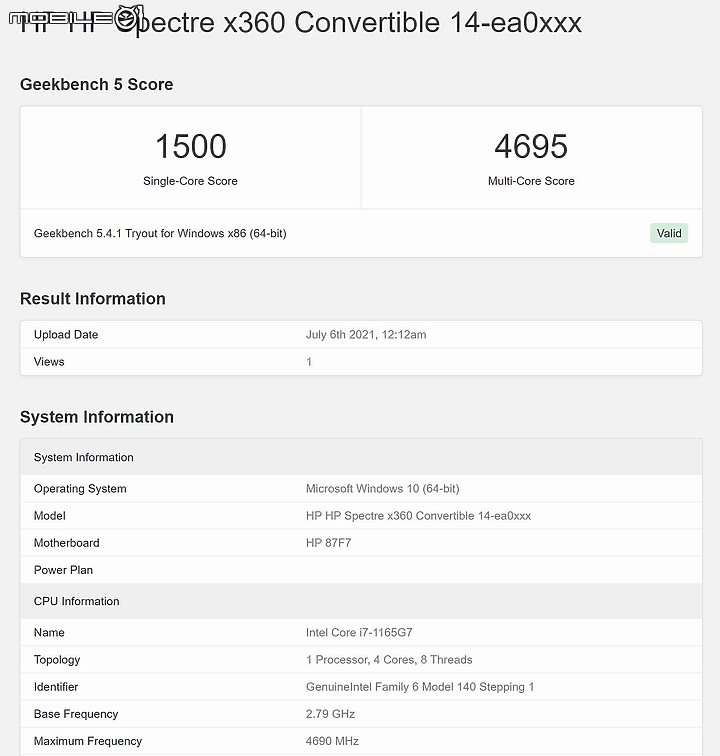
Task: Select the multi-core score 4695
Action: pyautogui.click(x=531, y=146)
